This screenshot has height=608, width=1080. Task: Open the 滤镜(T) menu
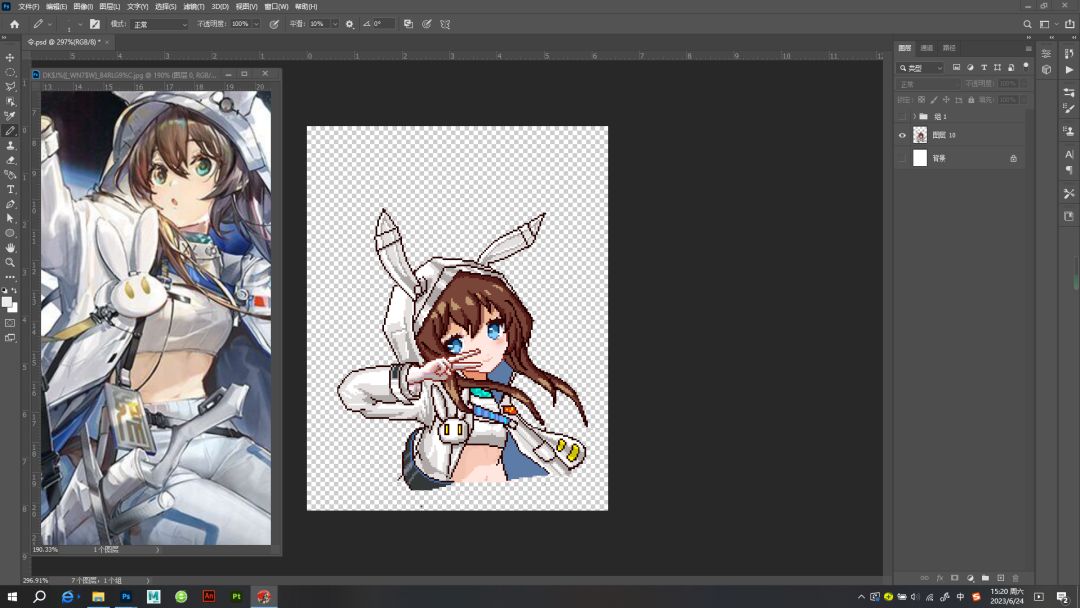tap(194, 7)
